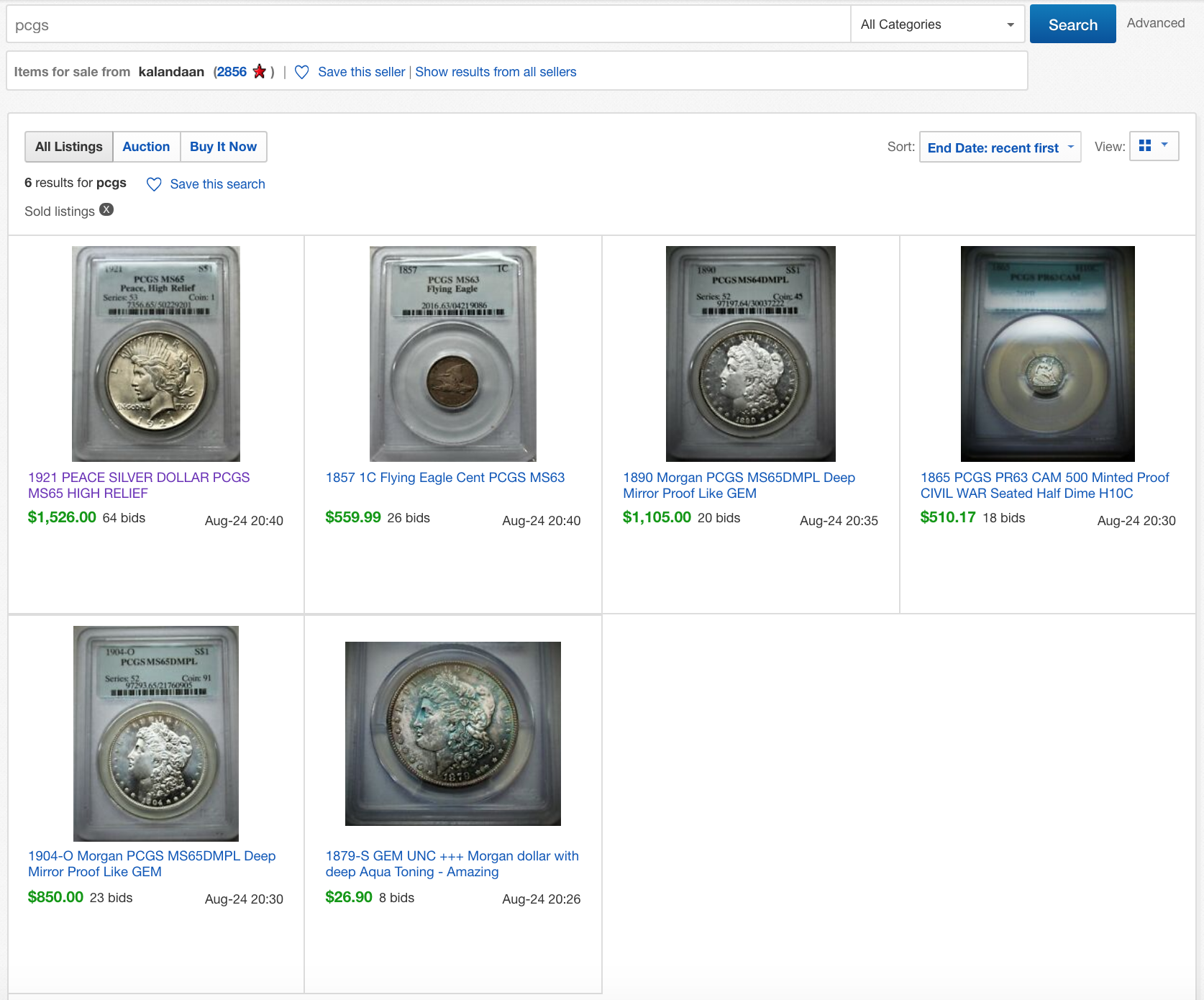Open the grid View layout dropdown

[x=1154, y=146]
